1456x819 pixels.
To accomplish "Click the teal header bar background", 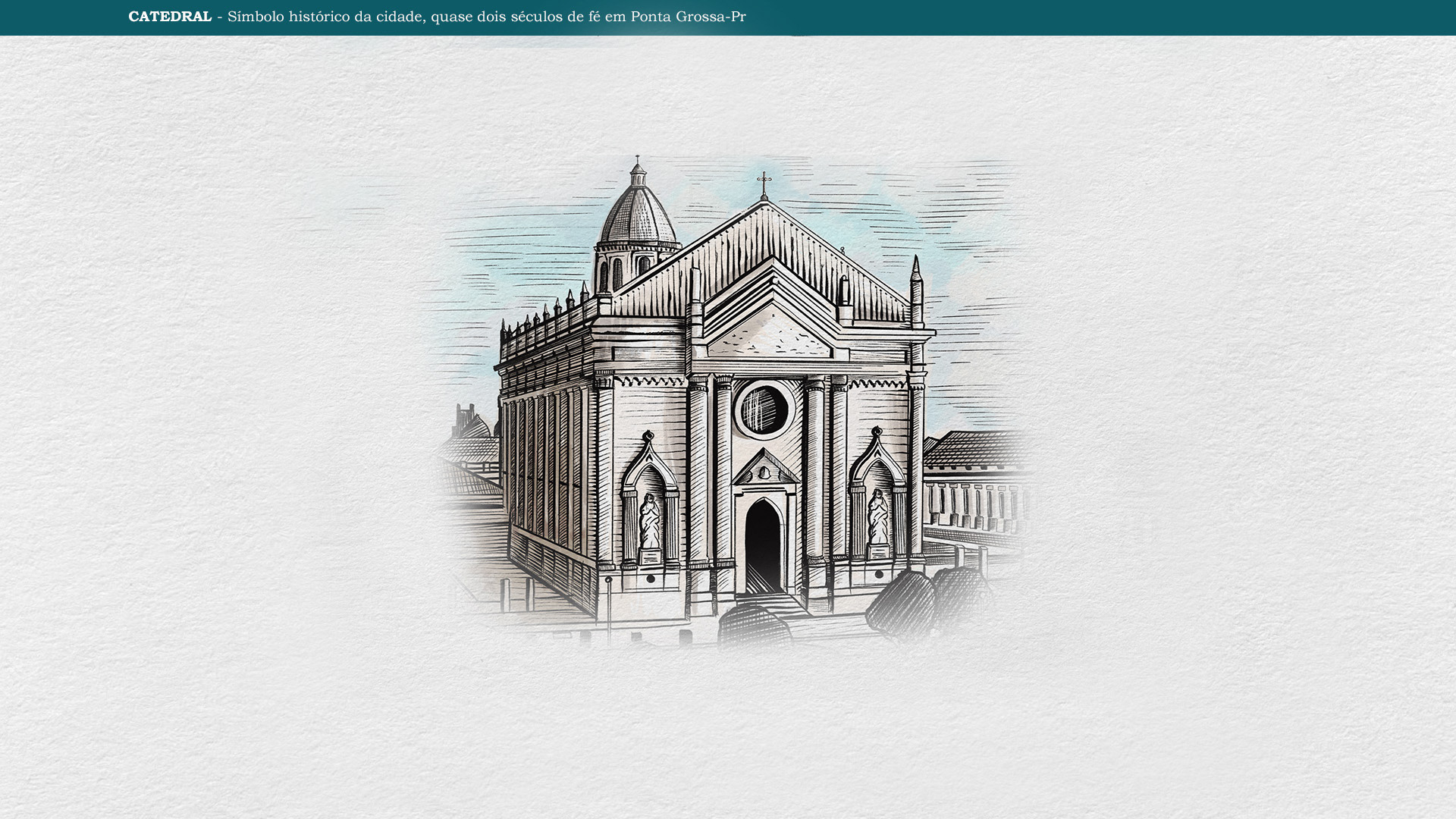I will click(x=1100, y=17).
